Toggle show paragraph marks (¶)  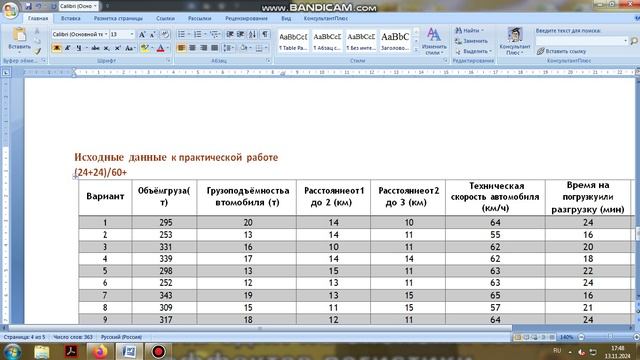(265, 35)
